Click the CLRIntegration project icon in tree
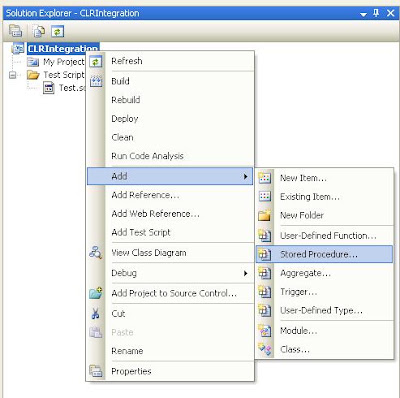Viewport: 400px width, 398px height. (17, 48)
